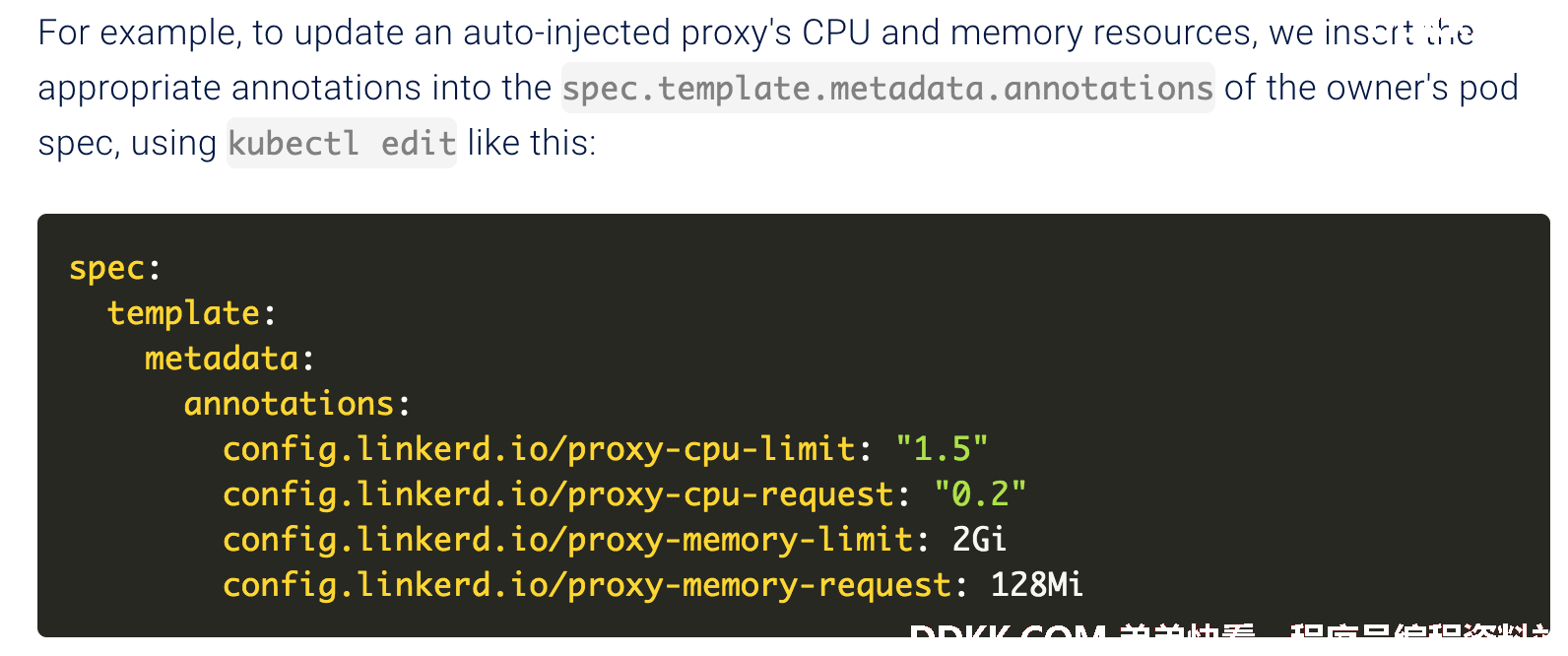The image size is (1568, 656).
Task: Click the DDKK.COM watermark text
Action: [x=1008, y=636]
